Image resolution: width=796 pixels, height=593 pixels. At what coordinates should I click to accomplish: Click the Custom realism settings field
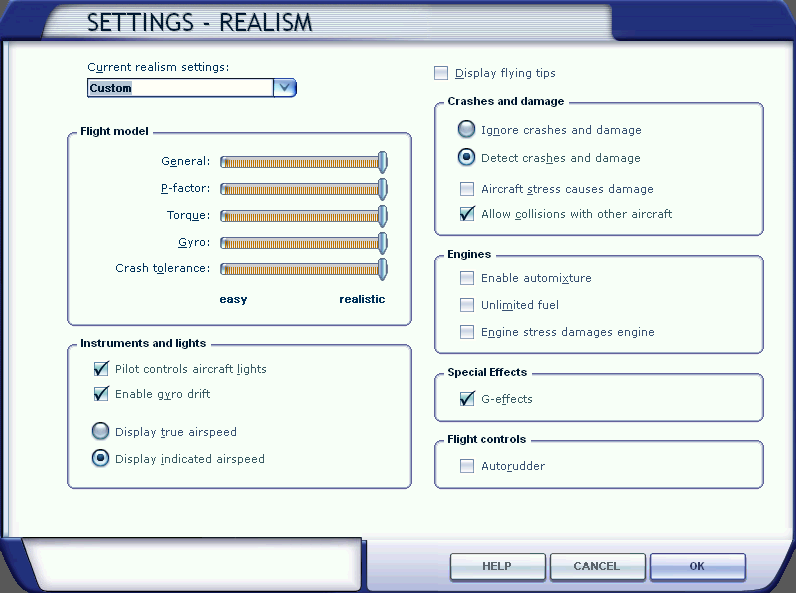pyautogui.click(x=180, y=88)
